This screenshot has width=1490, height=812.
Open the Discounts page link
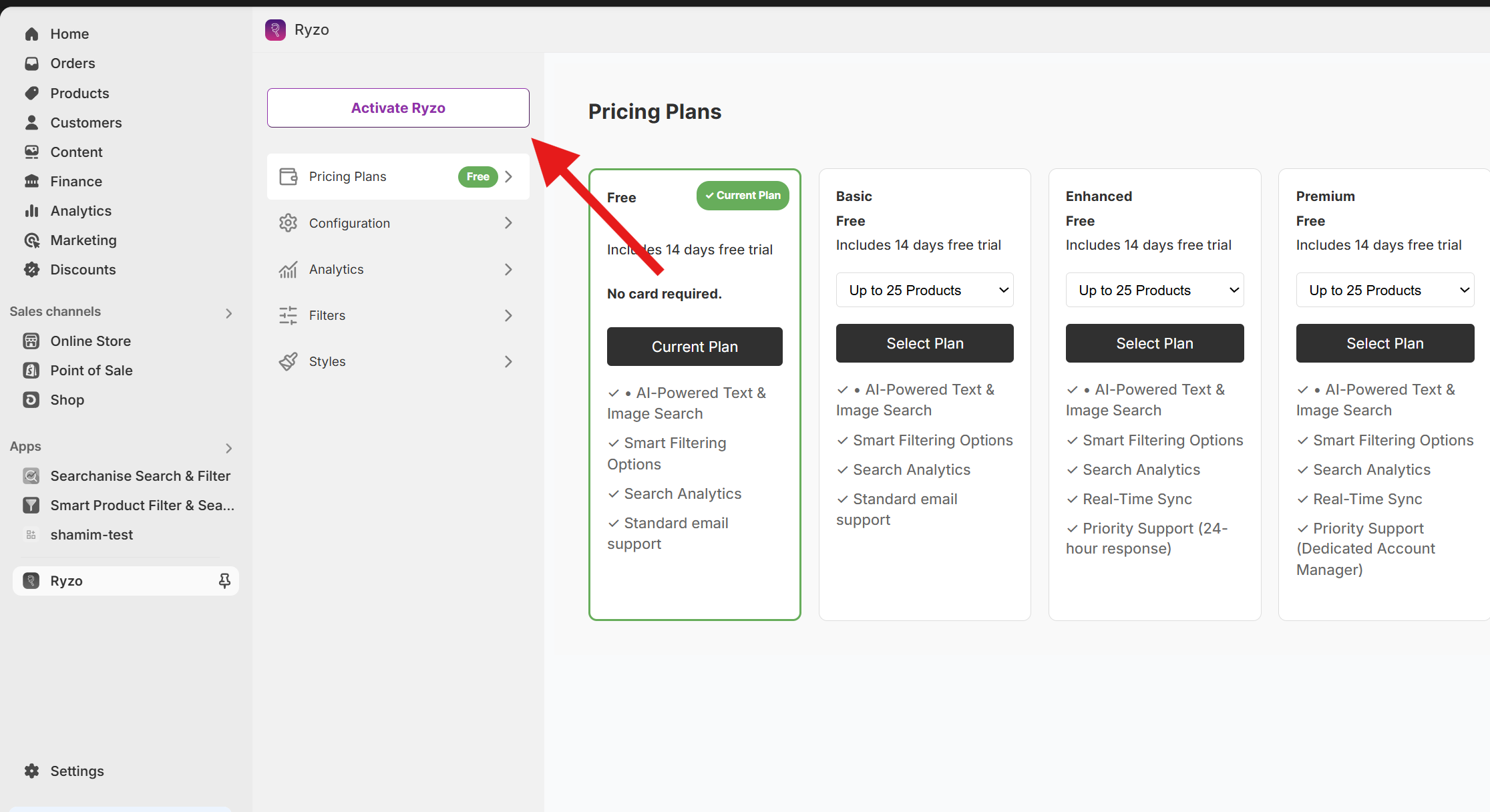click(x=83, y=270)
